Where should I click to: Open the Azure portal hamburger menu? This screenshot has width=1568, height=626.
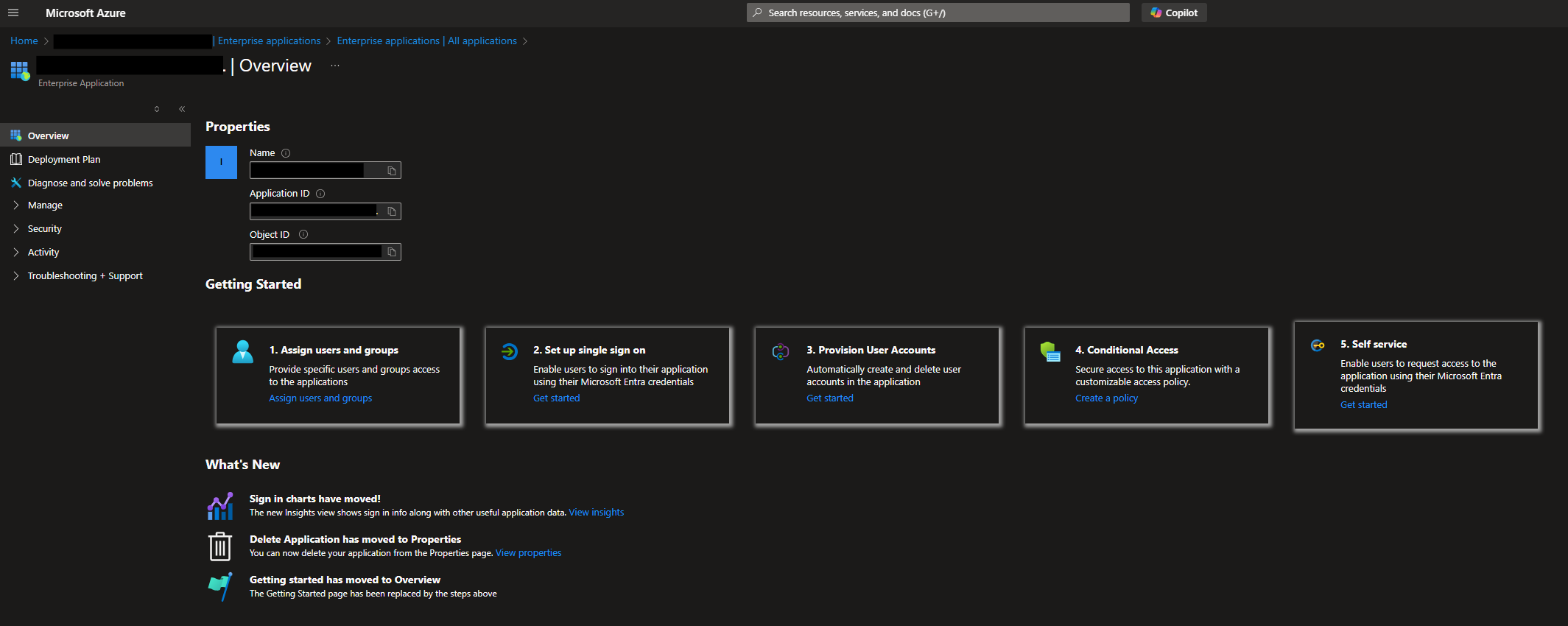13,13
